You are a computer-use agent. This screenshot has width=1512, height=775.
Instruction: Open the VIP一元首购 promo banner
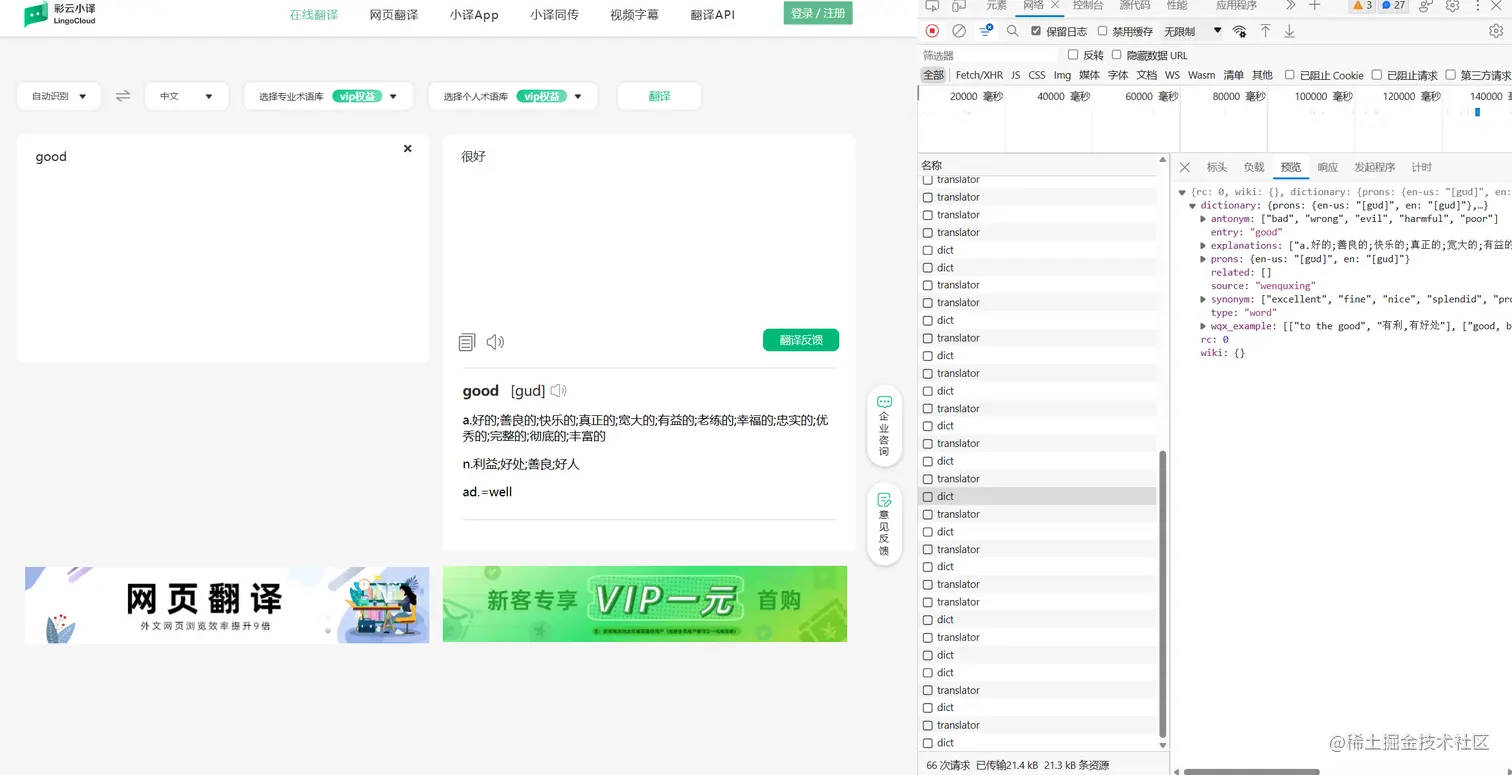click(x=645, y=604)
